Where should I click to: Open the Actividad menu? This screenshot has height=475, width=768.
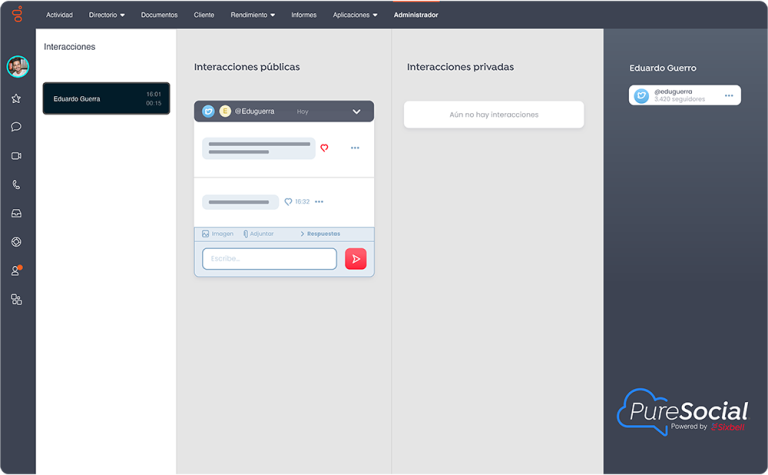(x=59, y=15)
